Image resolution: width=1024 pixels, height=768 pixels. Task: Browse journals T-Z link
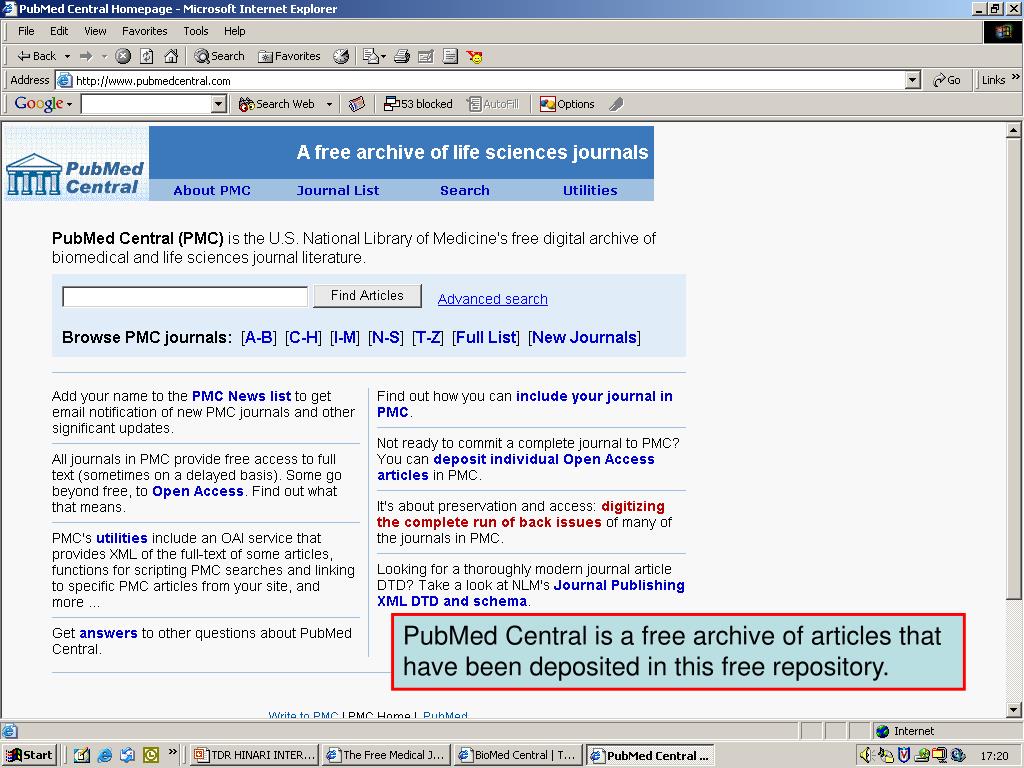tap(427, 338)
